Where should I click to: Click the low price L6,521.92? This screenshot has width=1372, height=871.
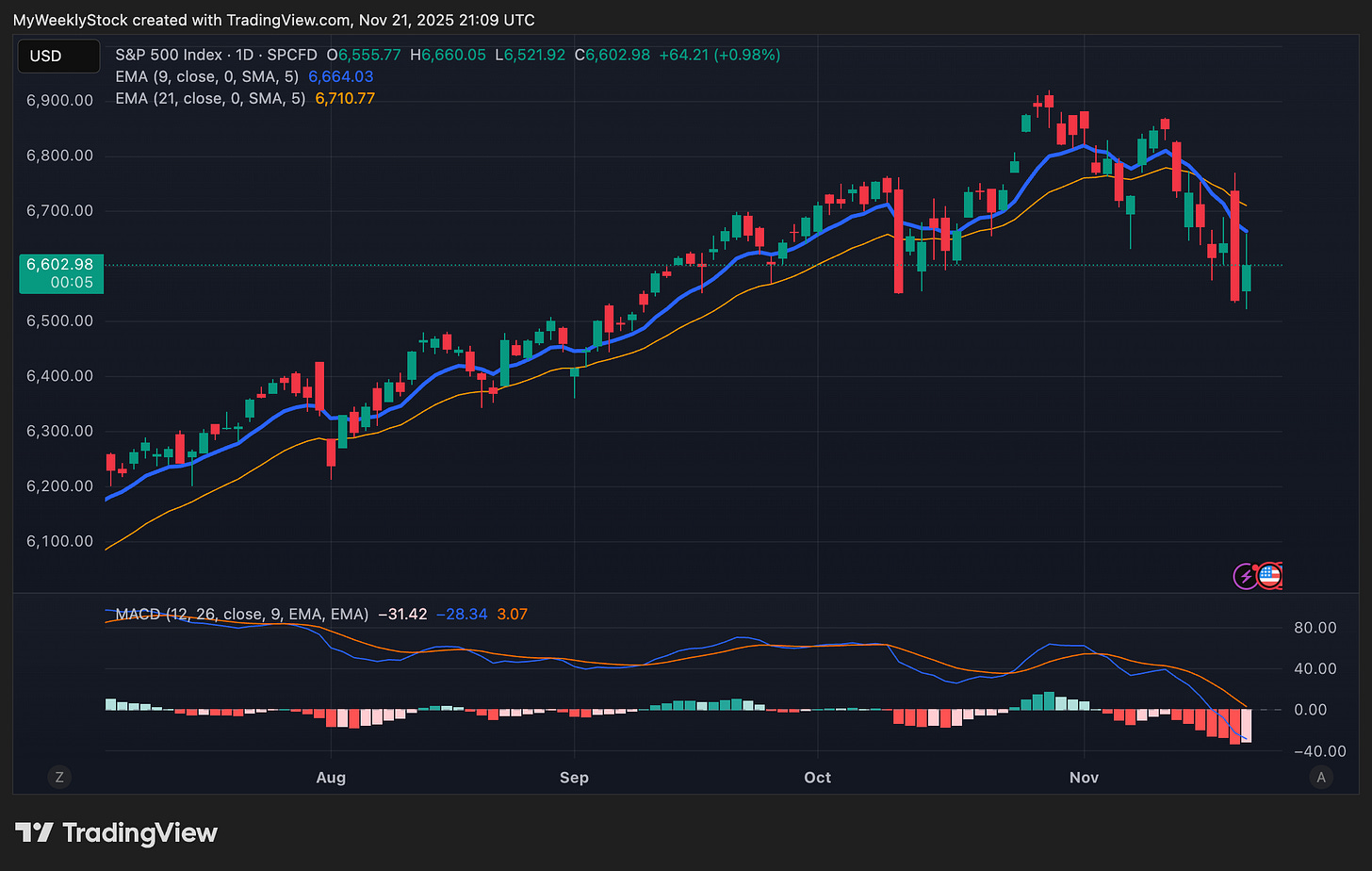[531, 56]
